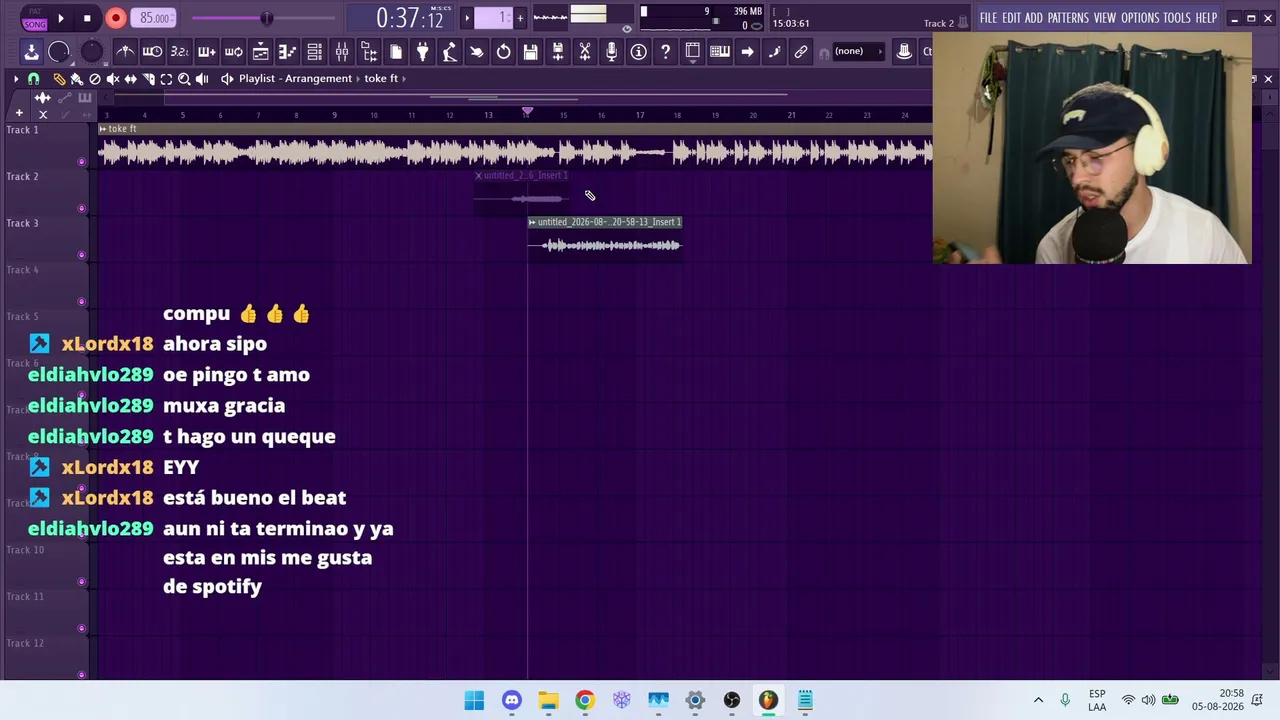The width and height of the screenshot is (1280, 720).
Task: Select the Playback speaker tool
Action: [203, 78]
